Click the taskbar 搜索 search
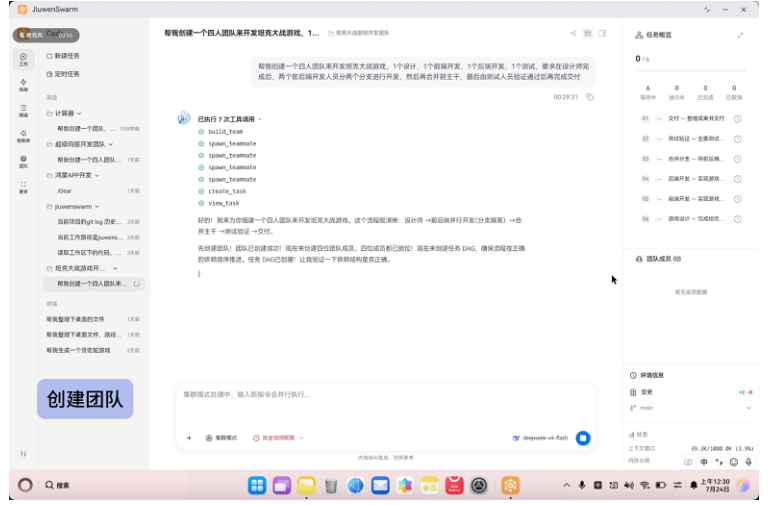The width and height of the screenshot is (775, 505). pyautogui.click(x=57, y=485)
